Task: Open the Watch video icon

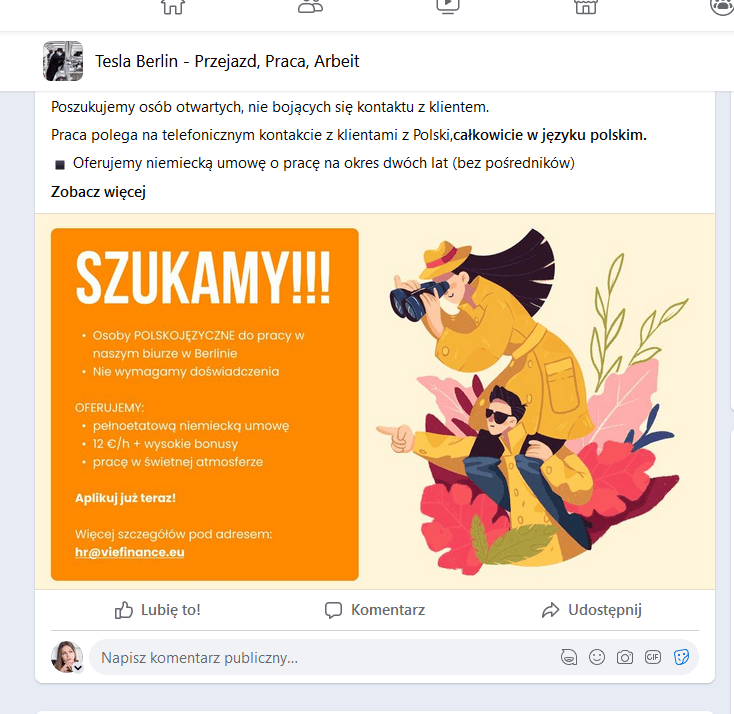Action: (448, 6)
